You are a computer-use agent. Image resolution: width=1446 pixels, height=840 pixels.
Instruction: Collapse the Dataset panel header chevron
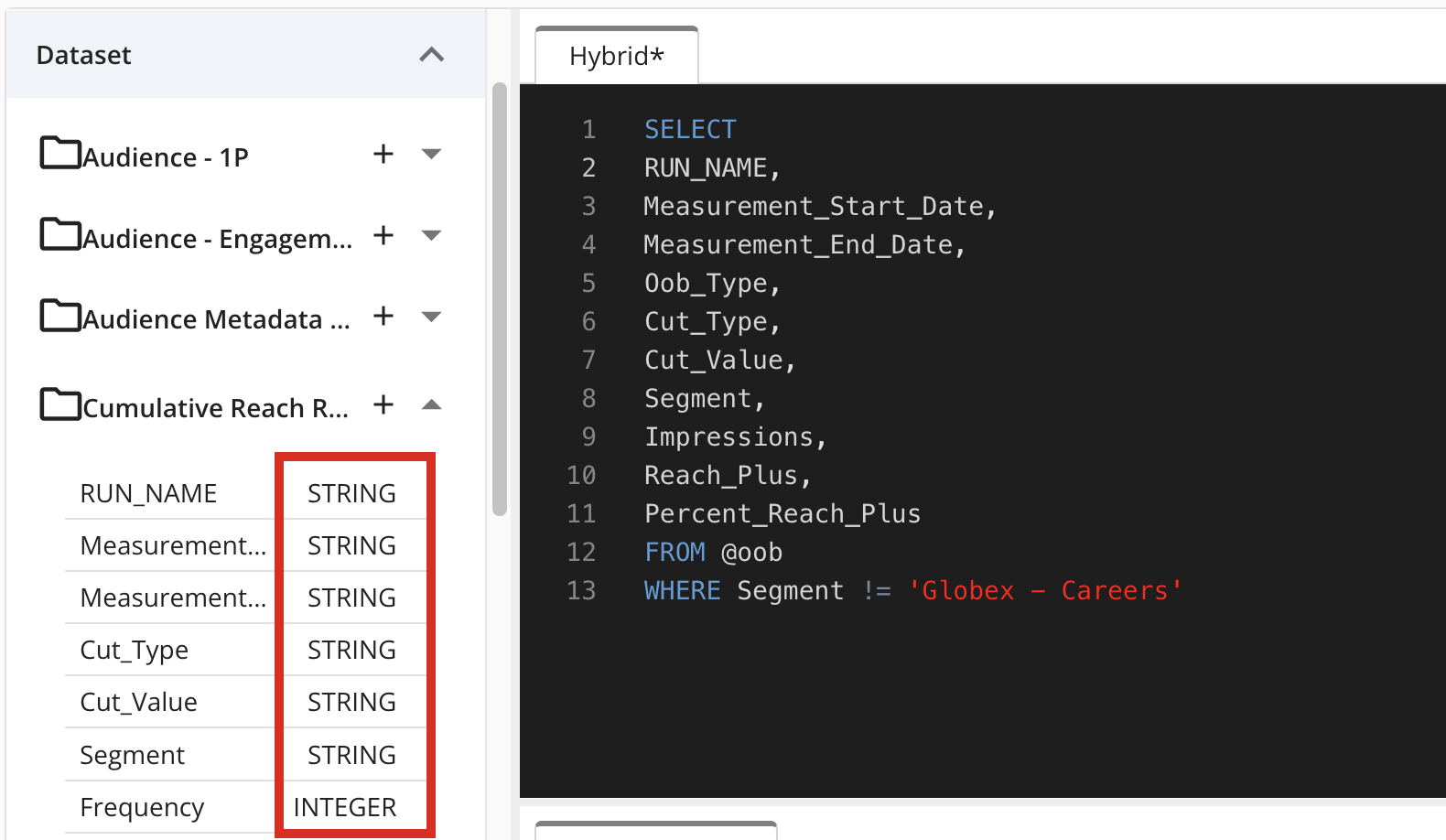431,55
